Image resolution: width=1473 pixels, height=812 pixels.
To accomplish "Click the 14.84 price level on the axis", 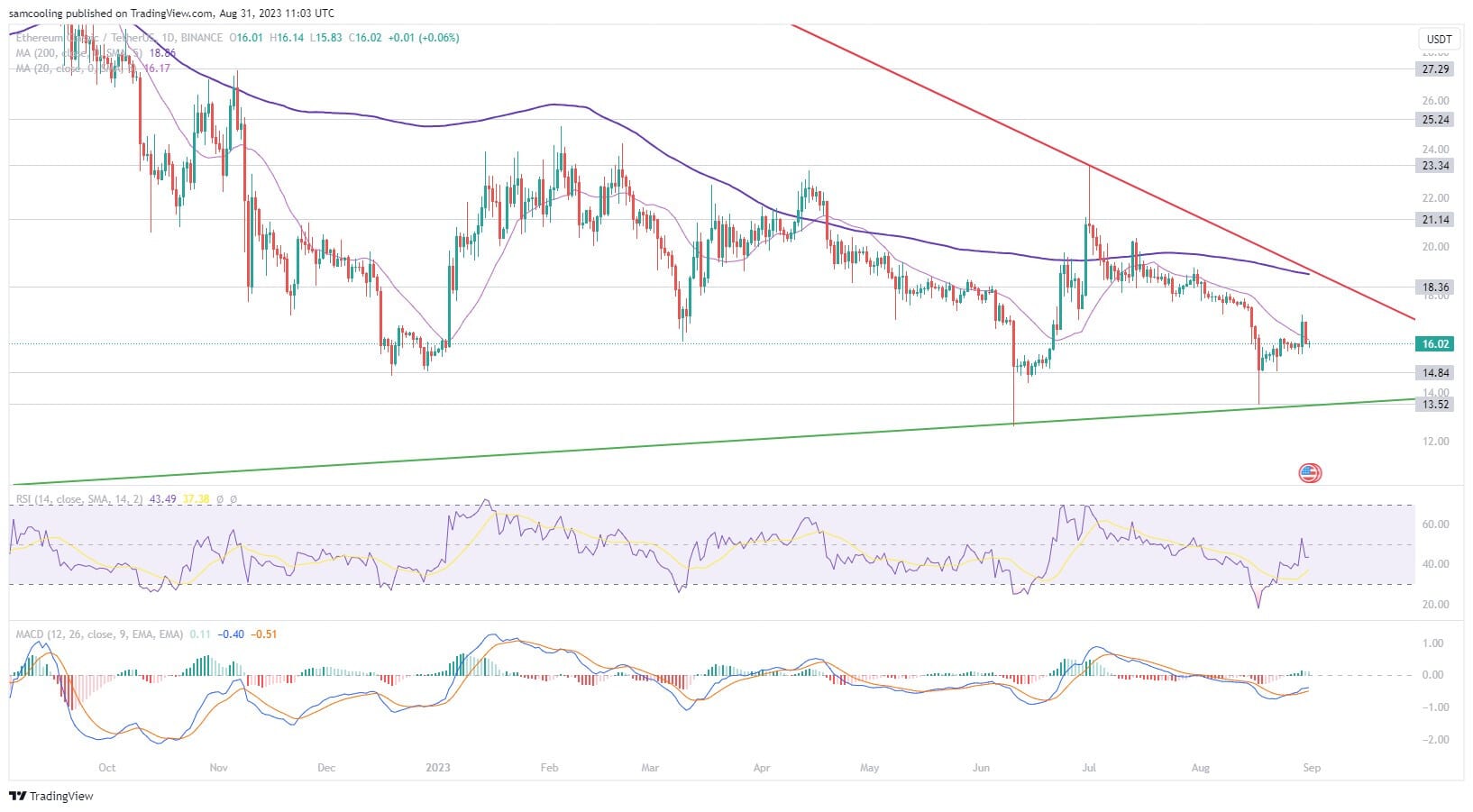I will tap(1435, 372).
